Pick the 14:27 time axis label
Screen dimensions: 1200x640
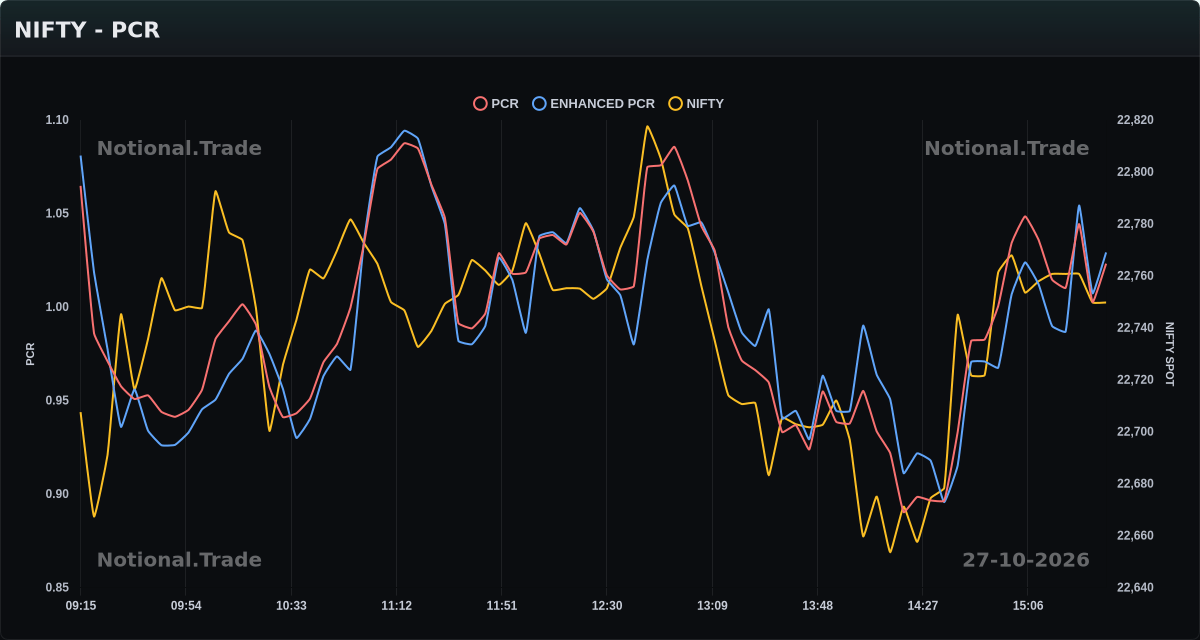tap(922, 606)
